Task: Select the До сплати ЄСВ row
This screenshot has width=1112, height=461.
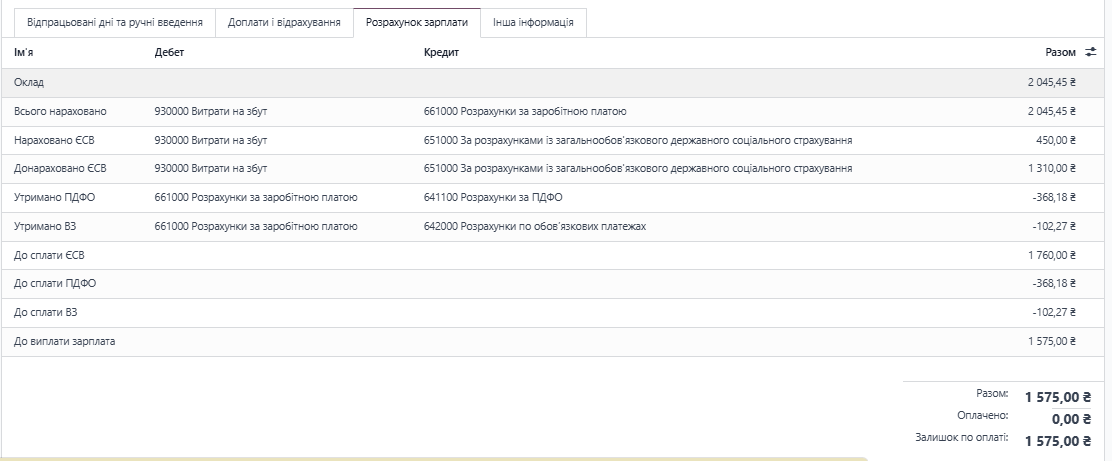Action: click(49, 255)
